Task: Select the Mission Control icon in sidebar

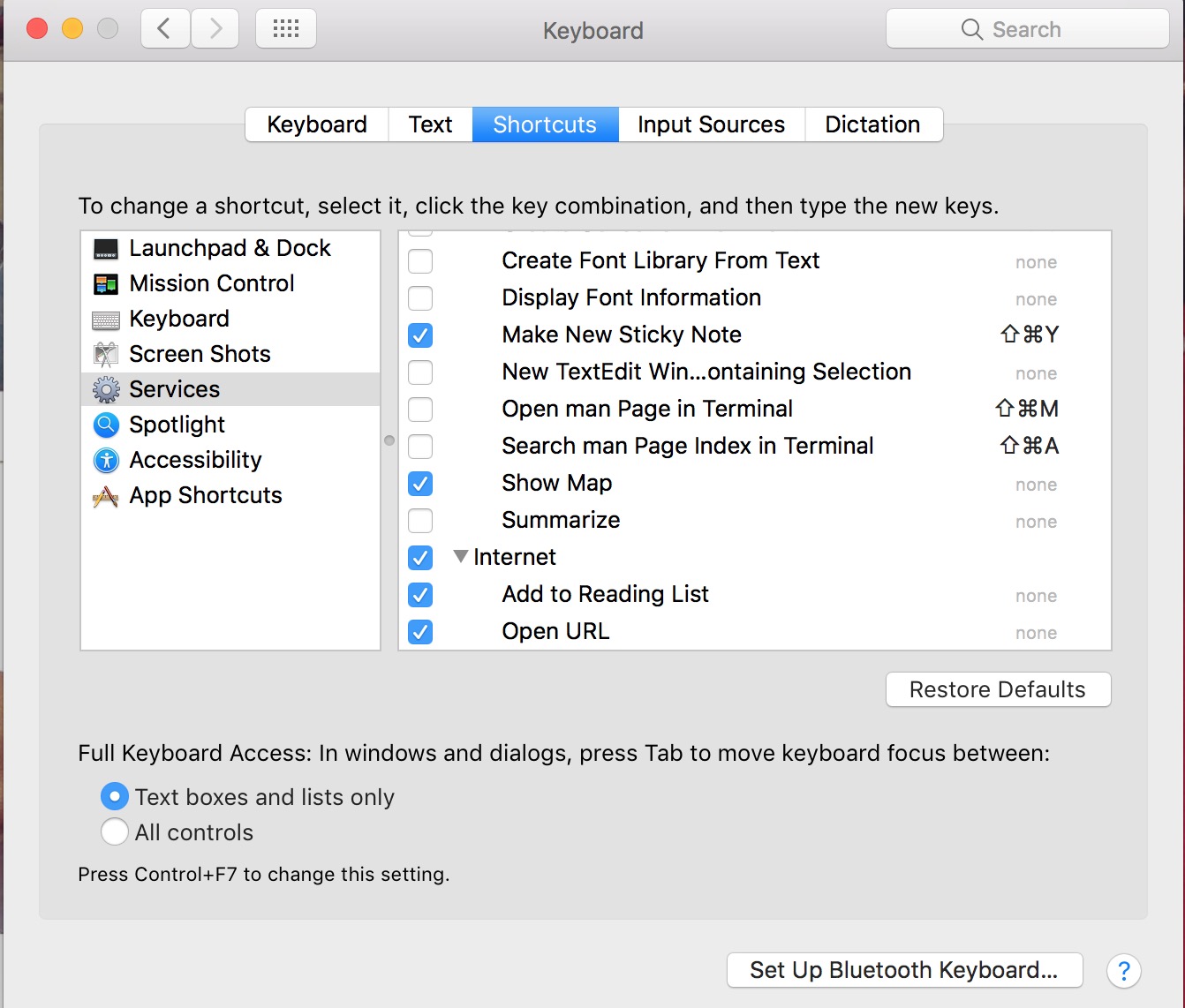Action: [x=106, y=284]
